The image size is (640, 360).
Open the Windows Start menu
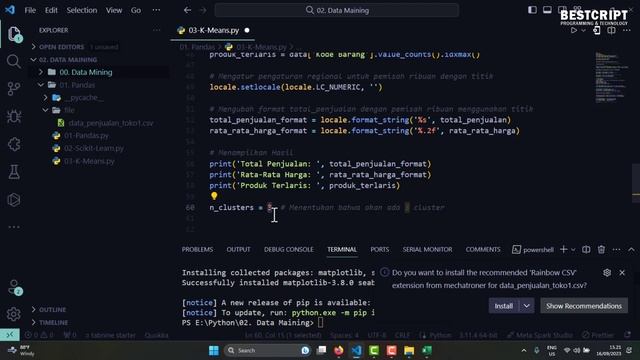pos(214,350)
